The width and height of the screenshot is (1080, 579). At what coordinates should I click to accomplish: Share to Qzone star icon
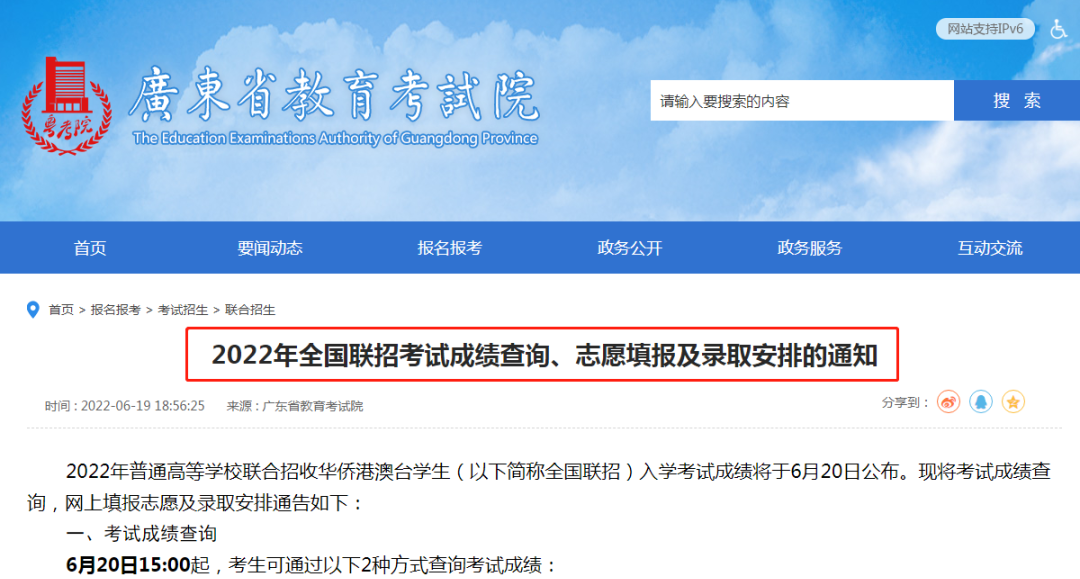click(x=1013, y=402)
